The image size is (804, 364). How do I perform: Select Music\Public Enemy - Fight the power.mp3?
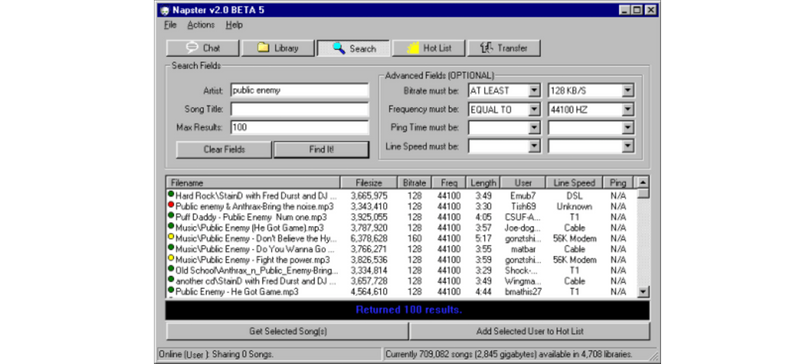pyautogui.click(x=401, y=260)
